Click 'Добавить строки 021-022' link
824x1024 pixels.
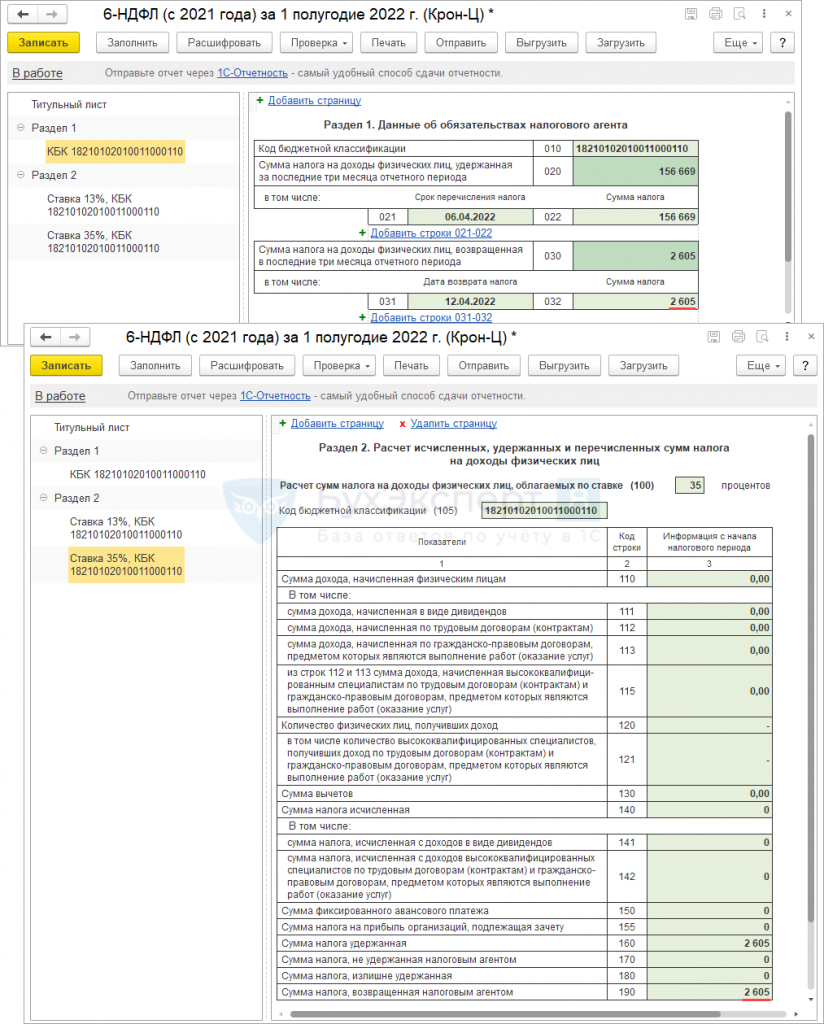432,233
